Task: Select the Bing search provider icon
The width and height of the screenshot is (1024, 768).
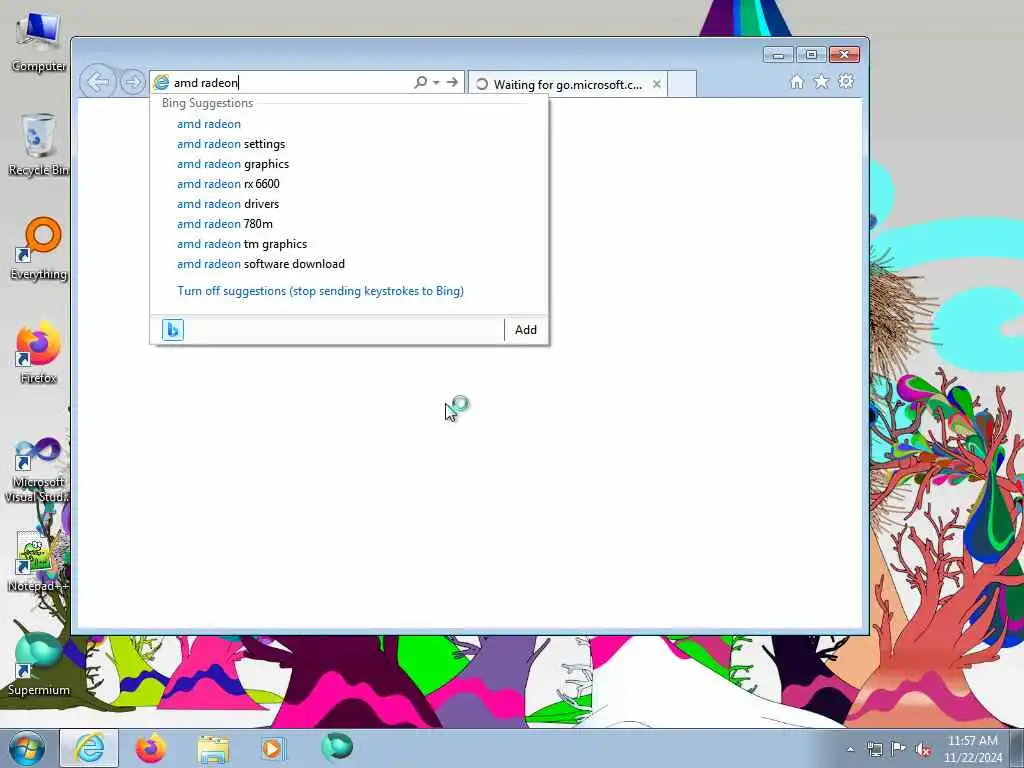Action: pyautogui.click(x=172, y=330)
